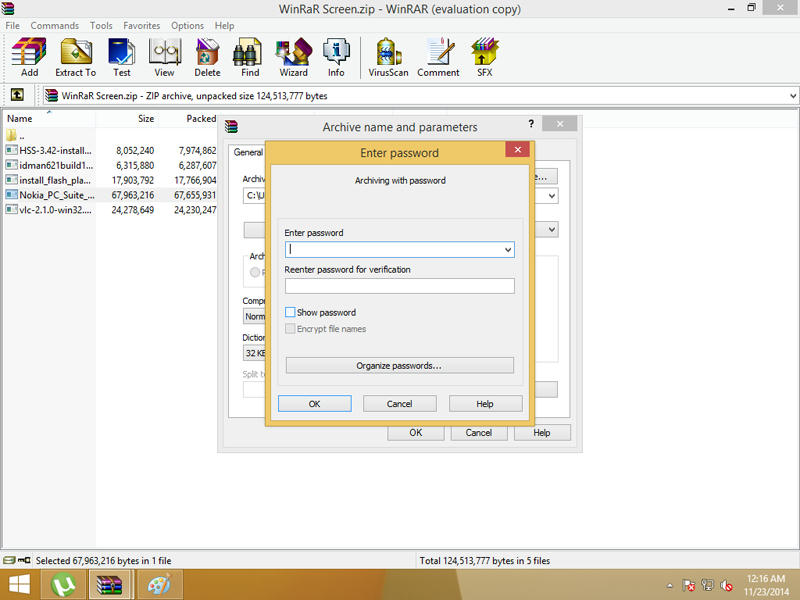Launch the Wizard toolbar icon
800x600 pixels.
tap(293, 57)
